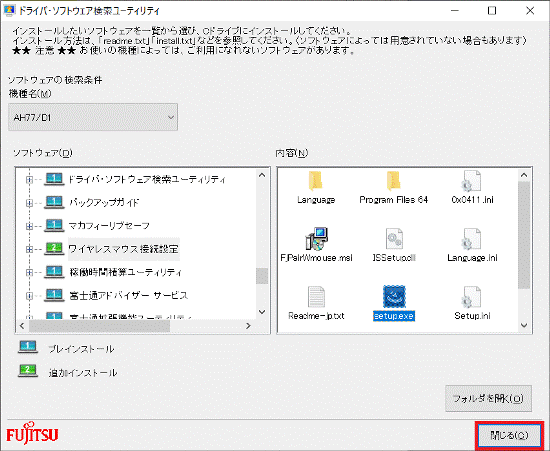Expand the 稼働時間積算ユーティリティ tree node

coord(29,272)
